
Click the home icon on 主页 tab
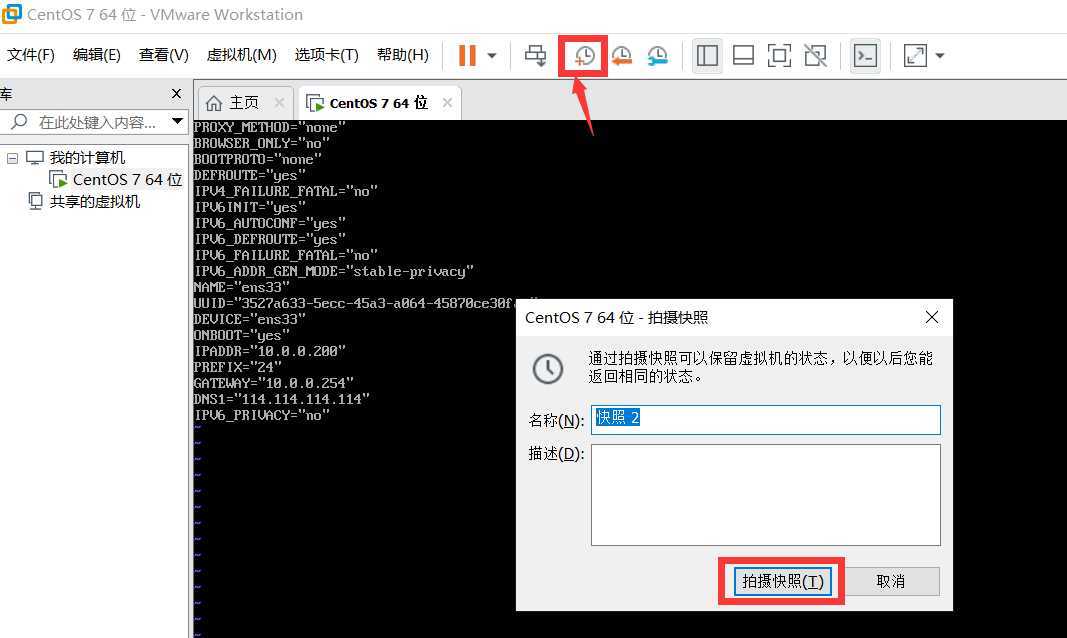pos(214,103)
